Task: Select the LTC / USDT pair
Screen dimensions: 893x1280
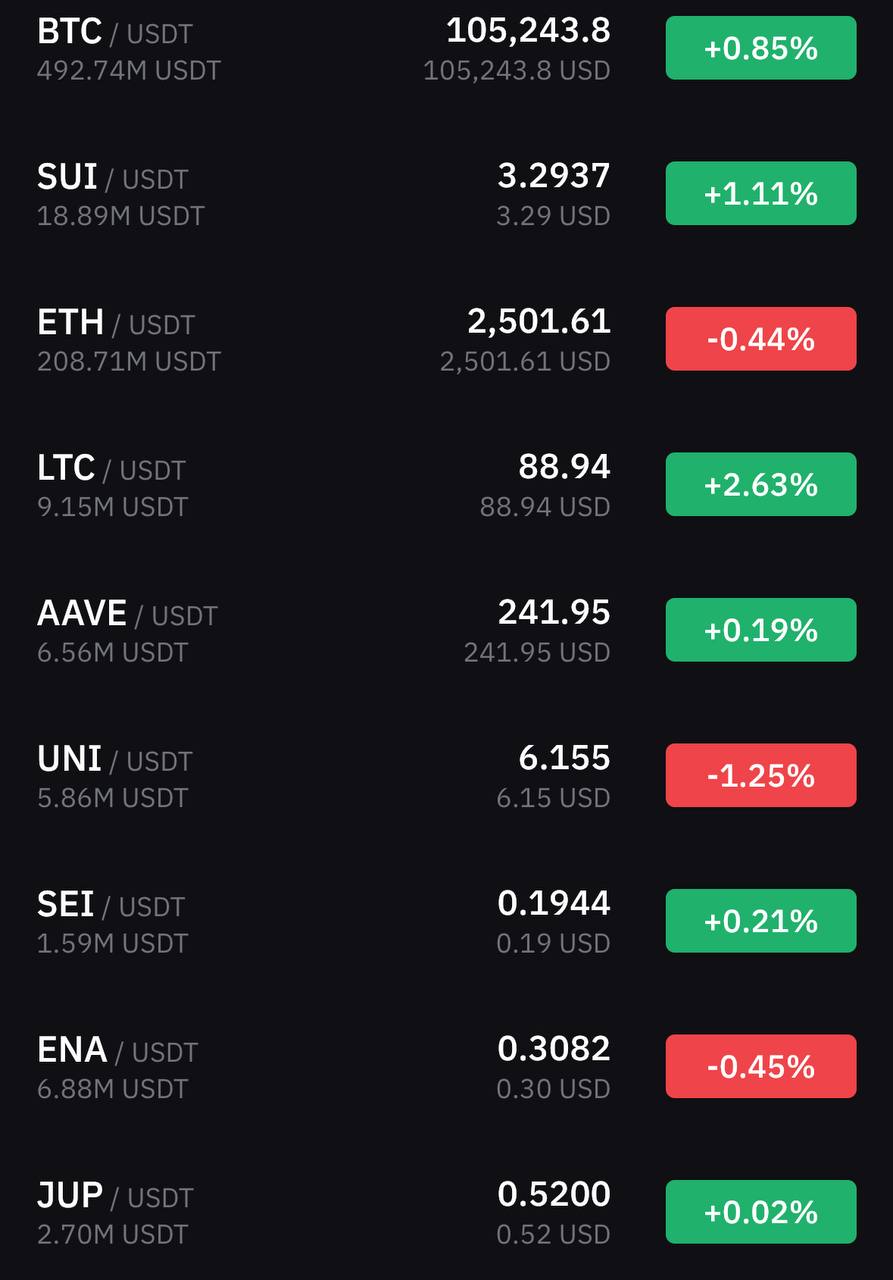Action: (111, 469)
